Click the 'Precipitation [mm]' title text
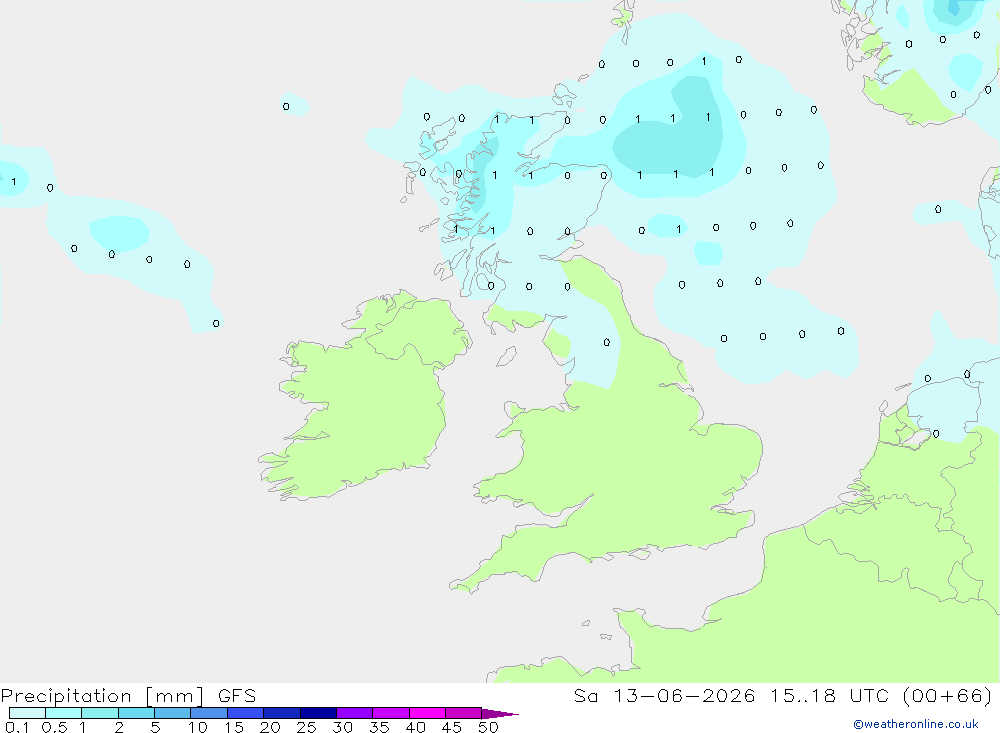Viewport: 1000px width, 733px height. [x=103, y=696]
